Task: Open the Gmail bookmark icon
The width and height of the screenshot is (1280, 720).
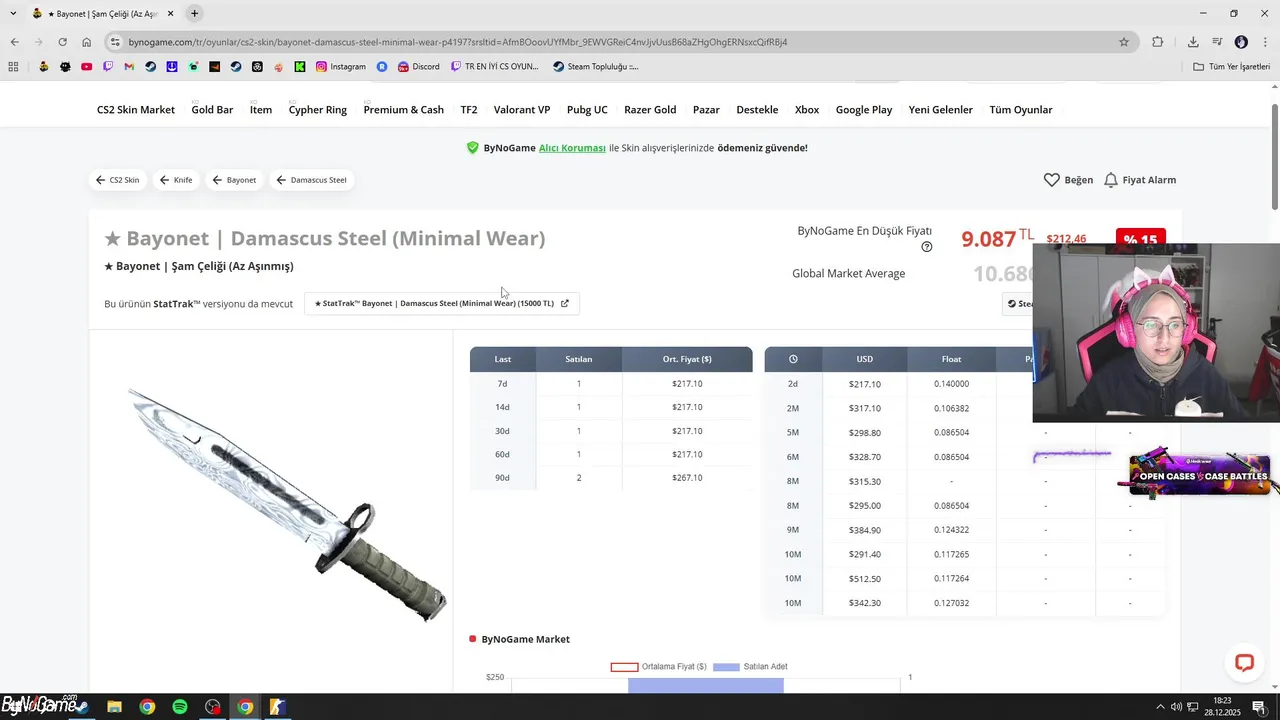Action: [x=129, y=67]
